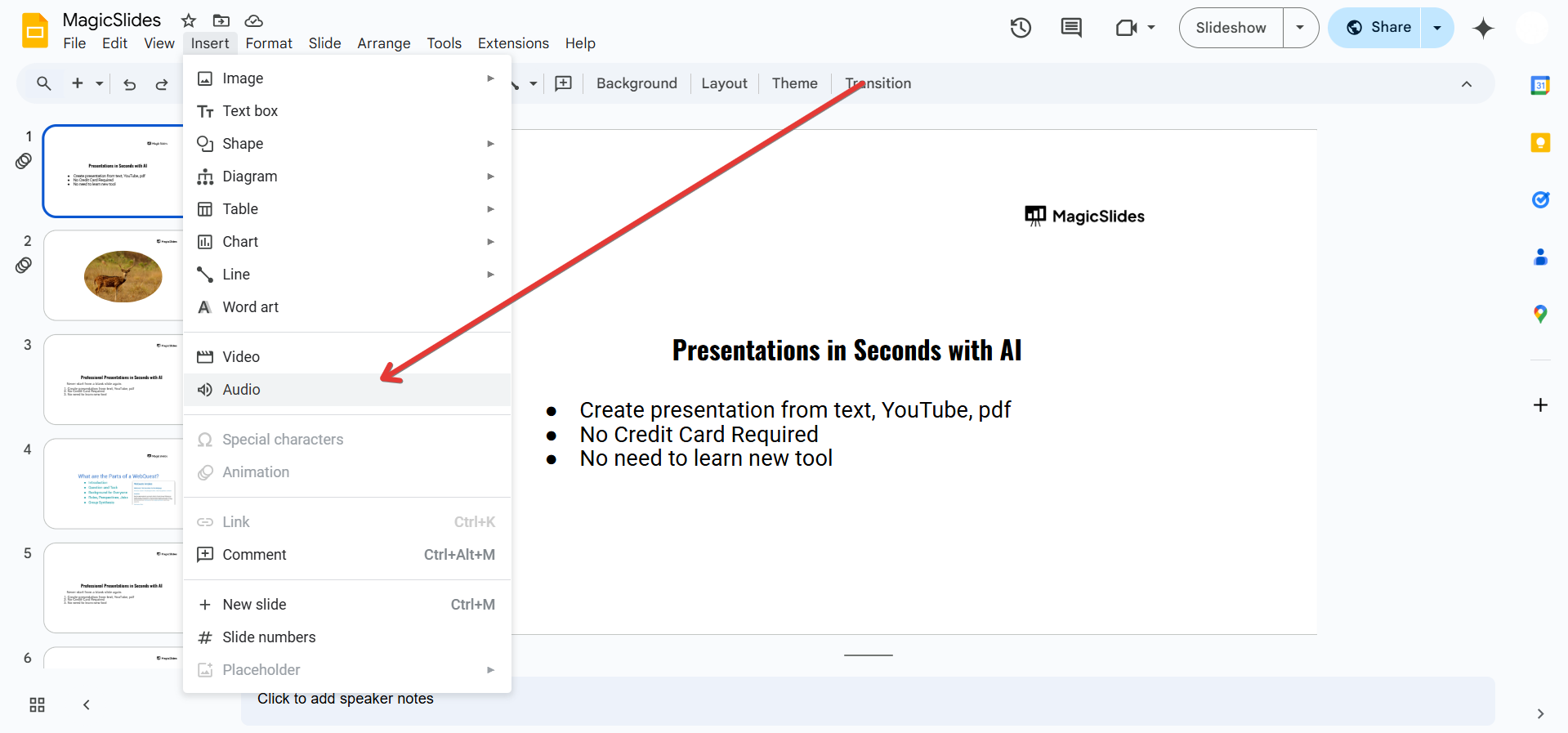Open Contacts in side panel
1568x733 pixels.
tap(1540, 257)
